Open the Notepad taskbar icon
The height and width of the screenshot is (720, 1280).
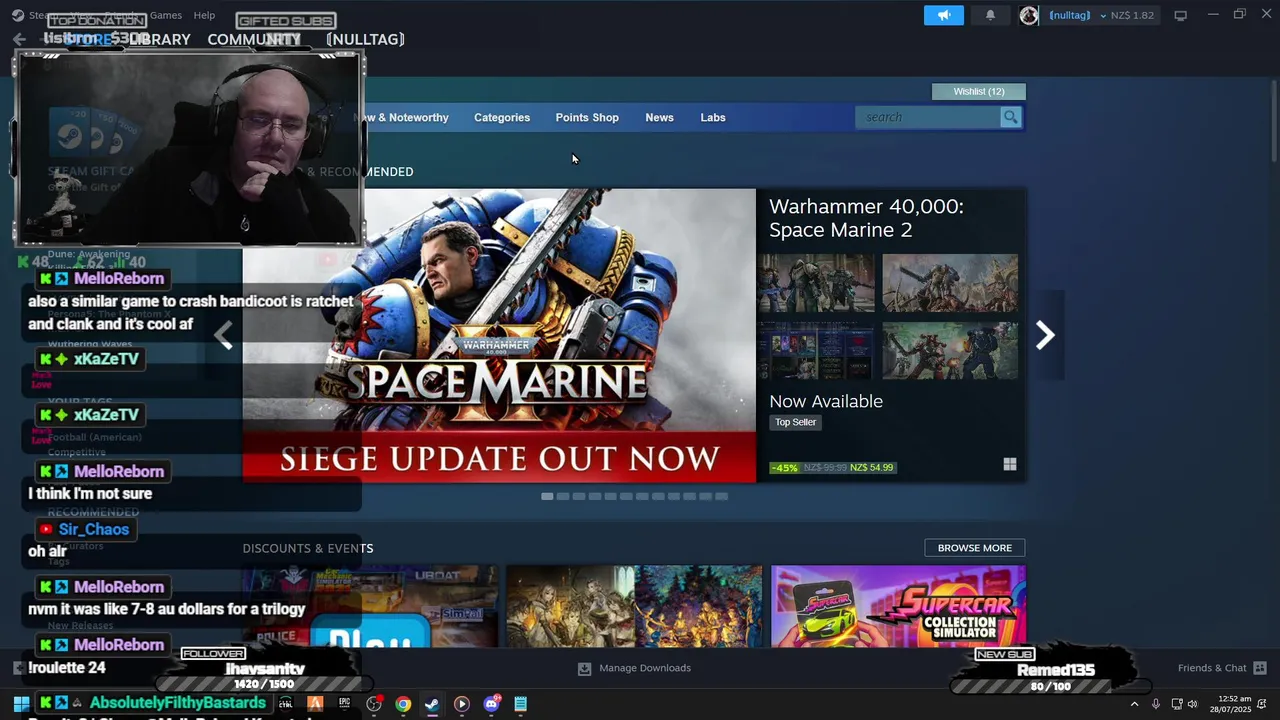(520, 704)
